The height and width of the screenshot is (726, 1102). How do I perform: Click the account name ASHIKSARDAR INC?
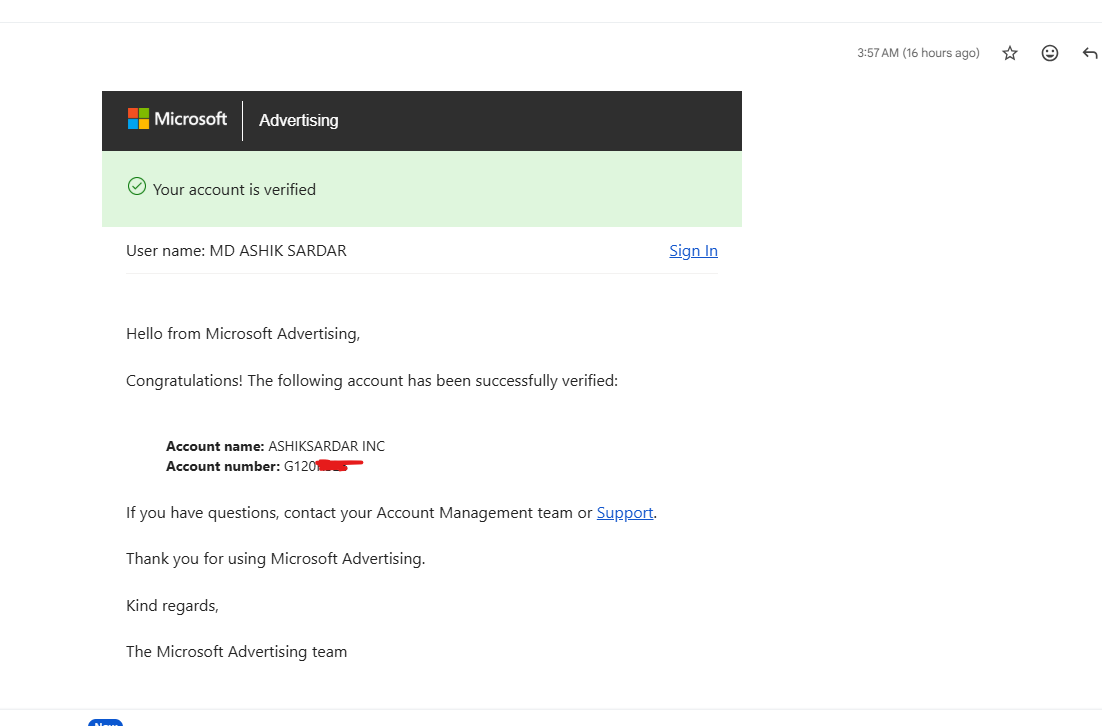325,446
